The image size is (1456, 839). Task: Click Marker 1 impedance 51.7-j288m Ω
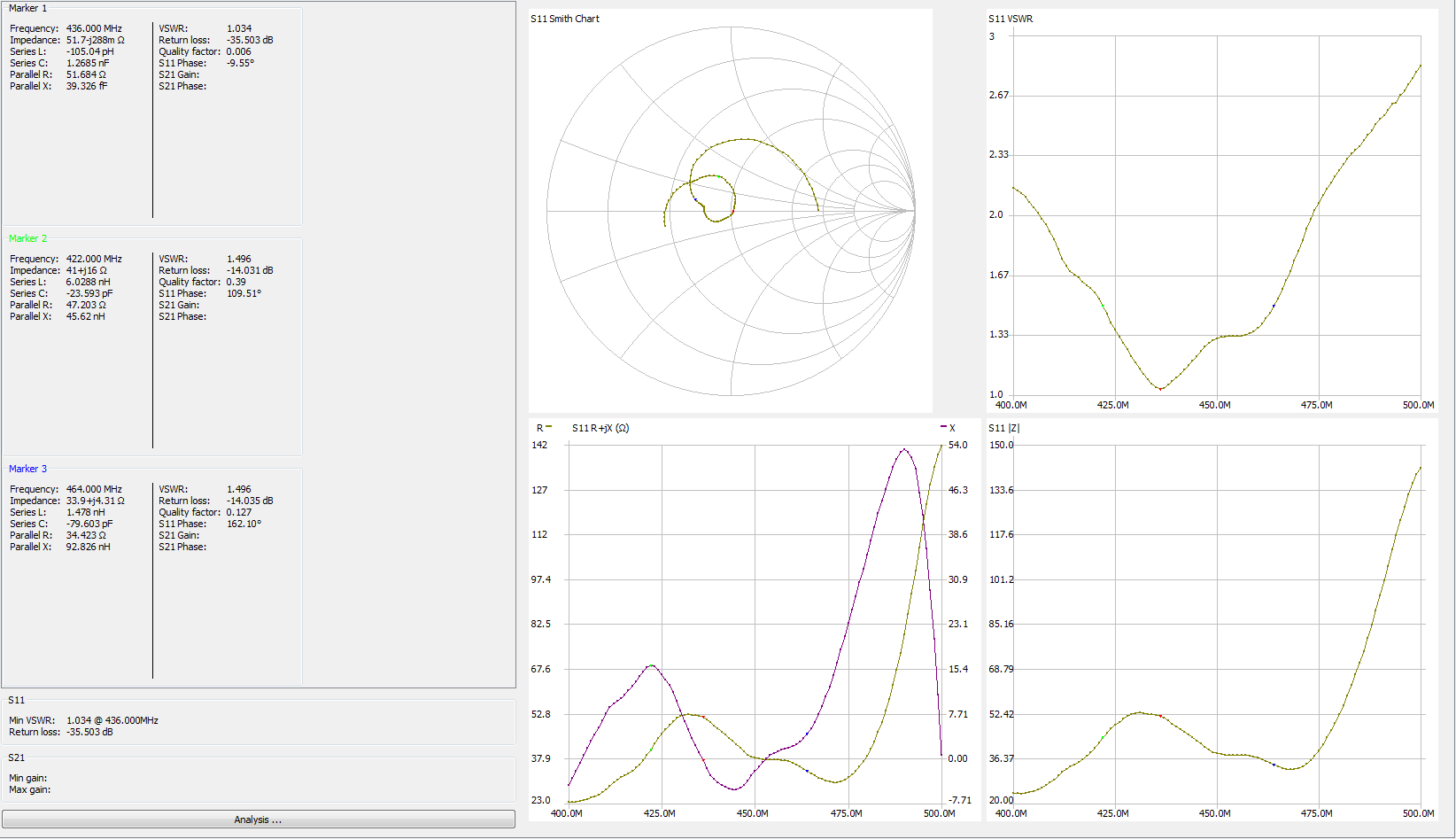(x=95, y=40)
